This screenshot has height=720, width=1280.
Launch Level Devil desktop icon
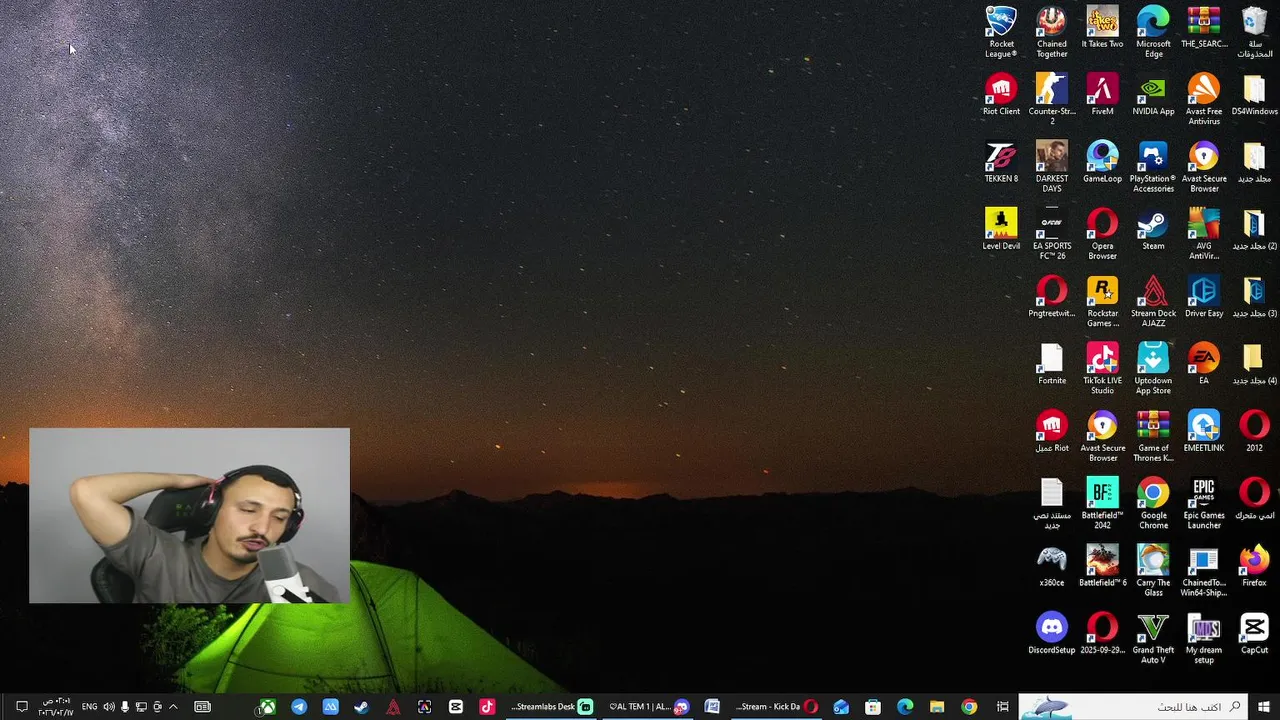[x=1001, y=229]
